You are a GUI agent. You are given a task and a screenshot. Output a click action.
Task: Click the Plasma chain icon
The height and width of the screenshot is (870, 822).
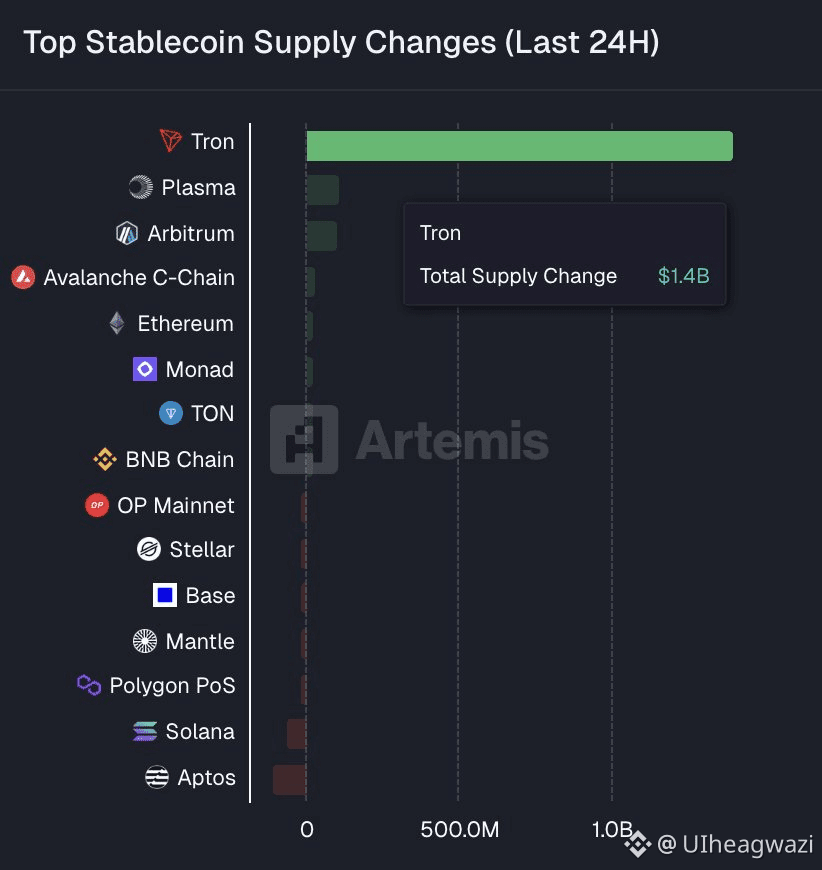141,187
